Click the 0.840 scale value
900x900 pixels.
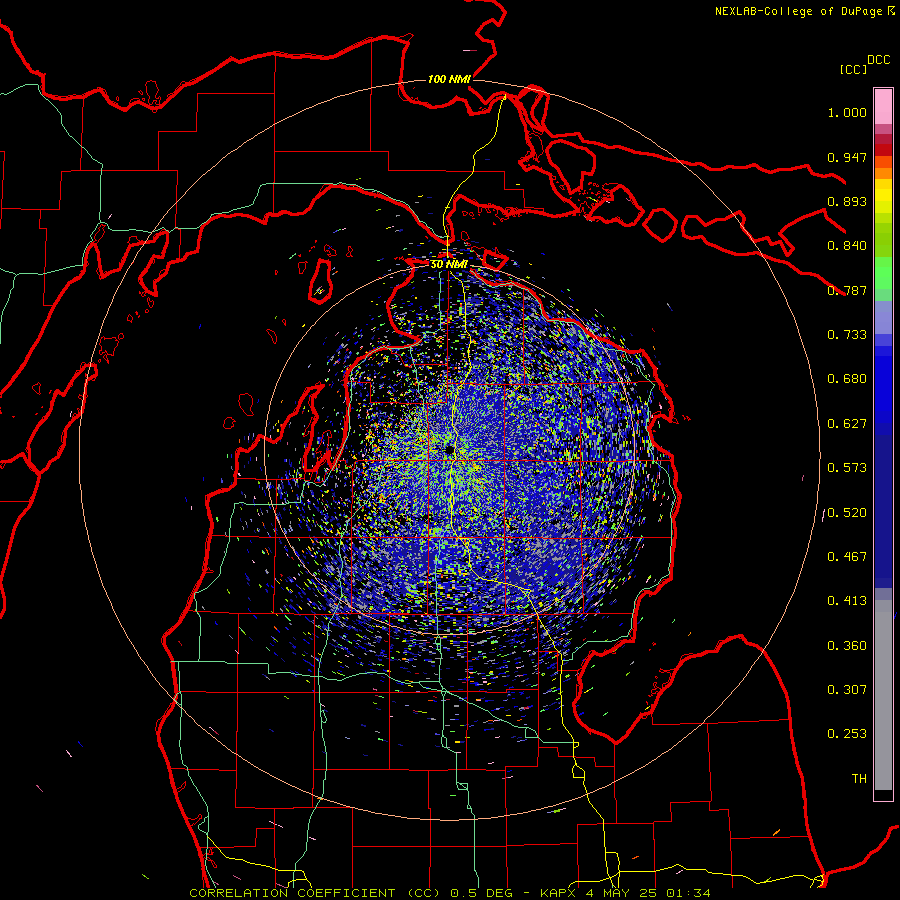click(x=847, y=246)
